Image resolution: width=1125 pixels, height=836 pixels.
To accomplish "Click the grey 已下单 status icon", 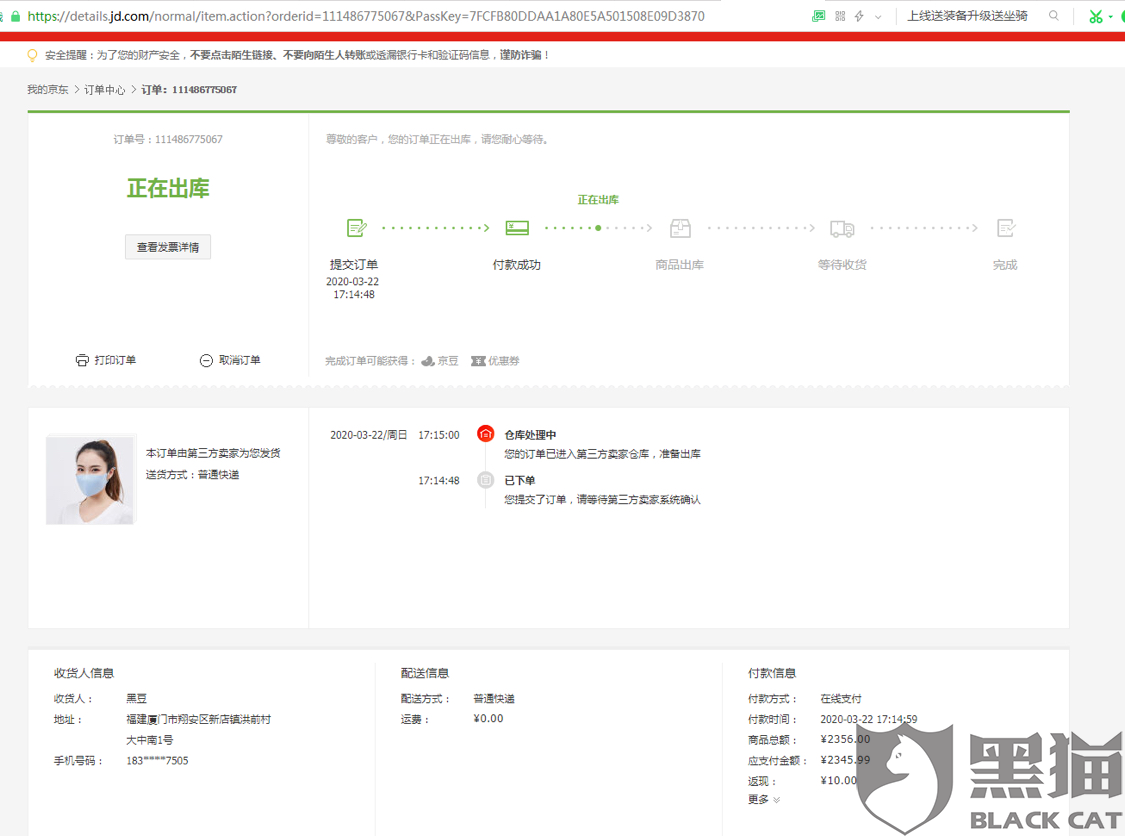I will tap(486, 480).
